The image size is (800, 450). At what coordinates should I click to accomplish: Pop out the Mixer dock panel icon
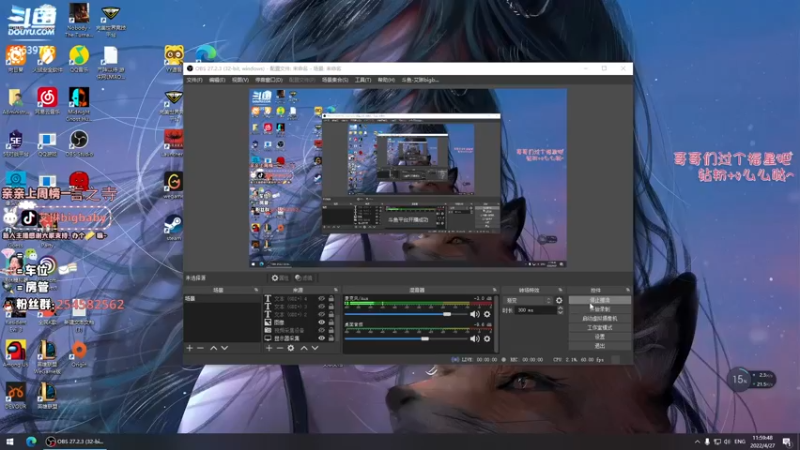pos(494,290)
